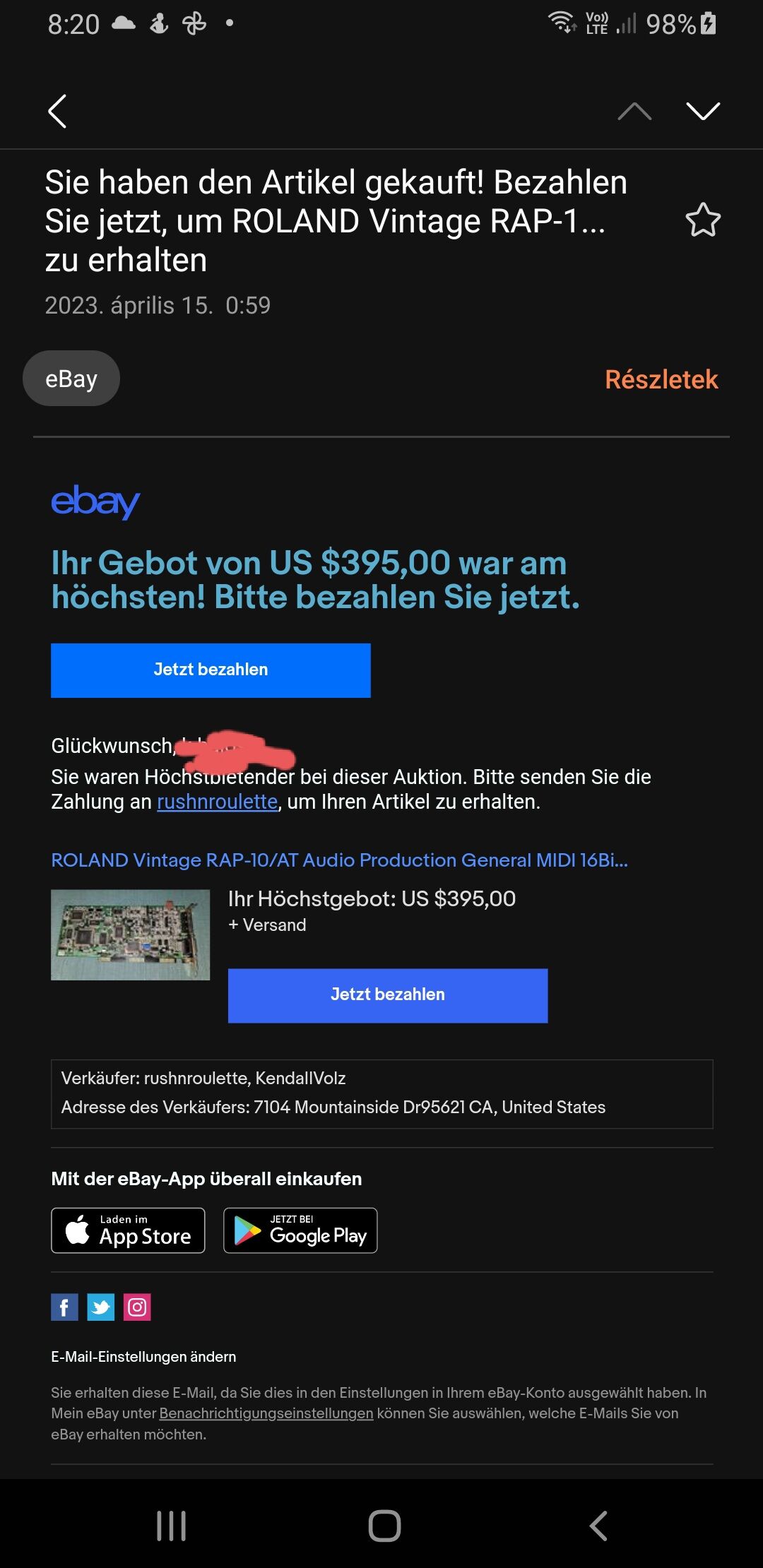Image resolution: width=763 pixels, height=1568 pixels.
Task: Open ROLAND Vintage RAP-10/AT listing title
Action: tap(339, 860)
